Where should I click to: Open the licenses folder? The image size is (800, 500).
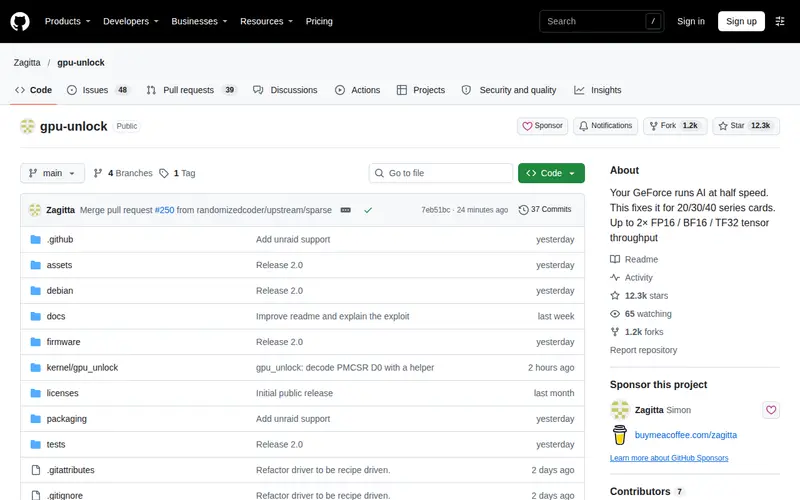pyautogui.click(x=62, y=393)
